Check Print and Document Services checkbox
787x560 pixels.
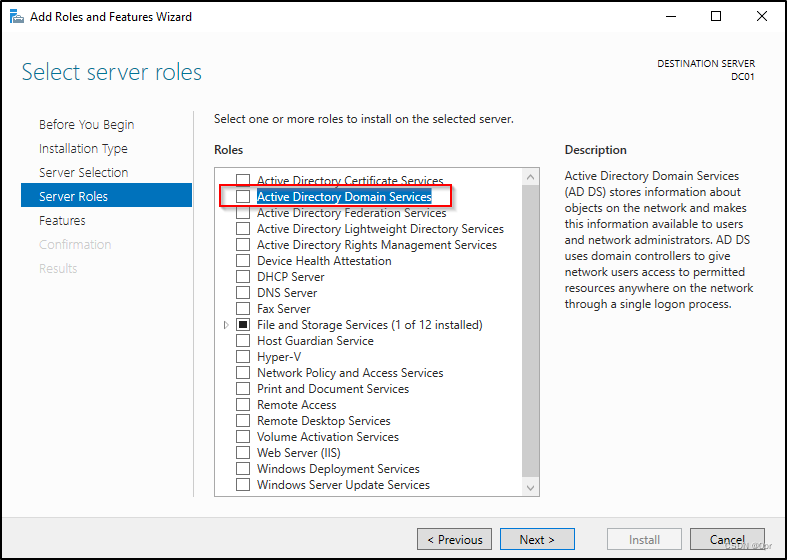243,389
